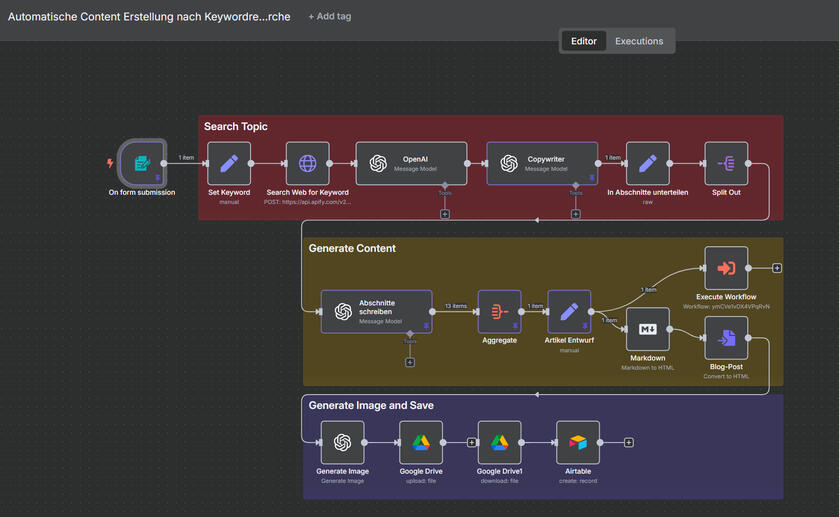This screenshot has height=517, width=839.
Task: Select the Aggregate node icon
Action: pyautogui.click(x=499, y=312)
